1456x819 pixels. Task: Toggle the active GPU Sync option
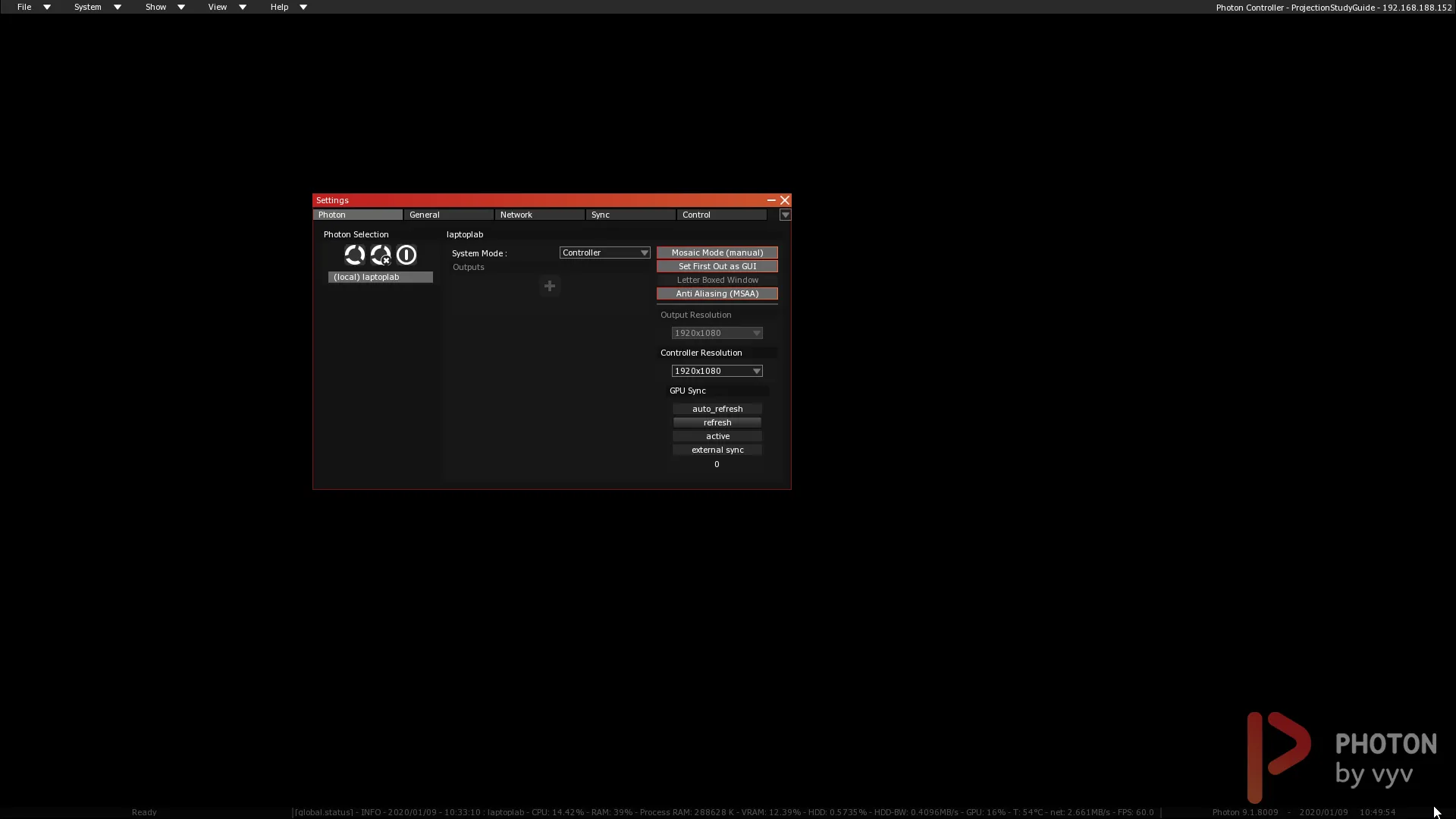click(x=717, y=436)
